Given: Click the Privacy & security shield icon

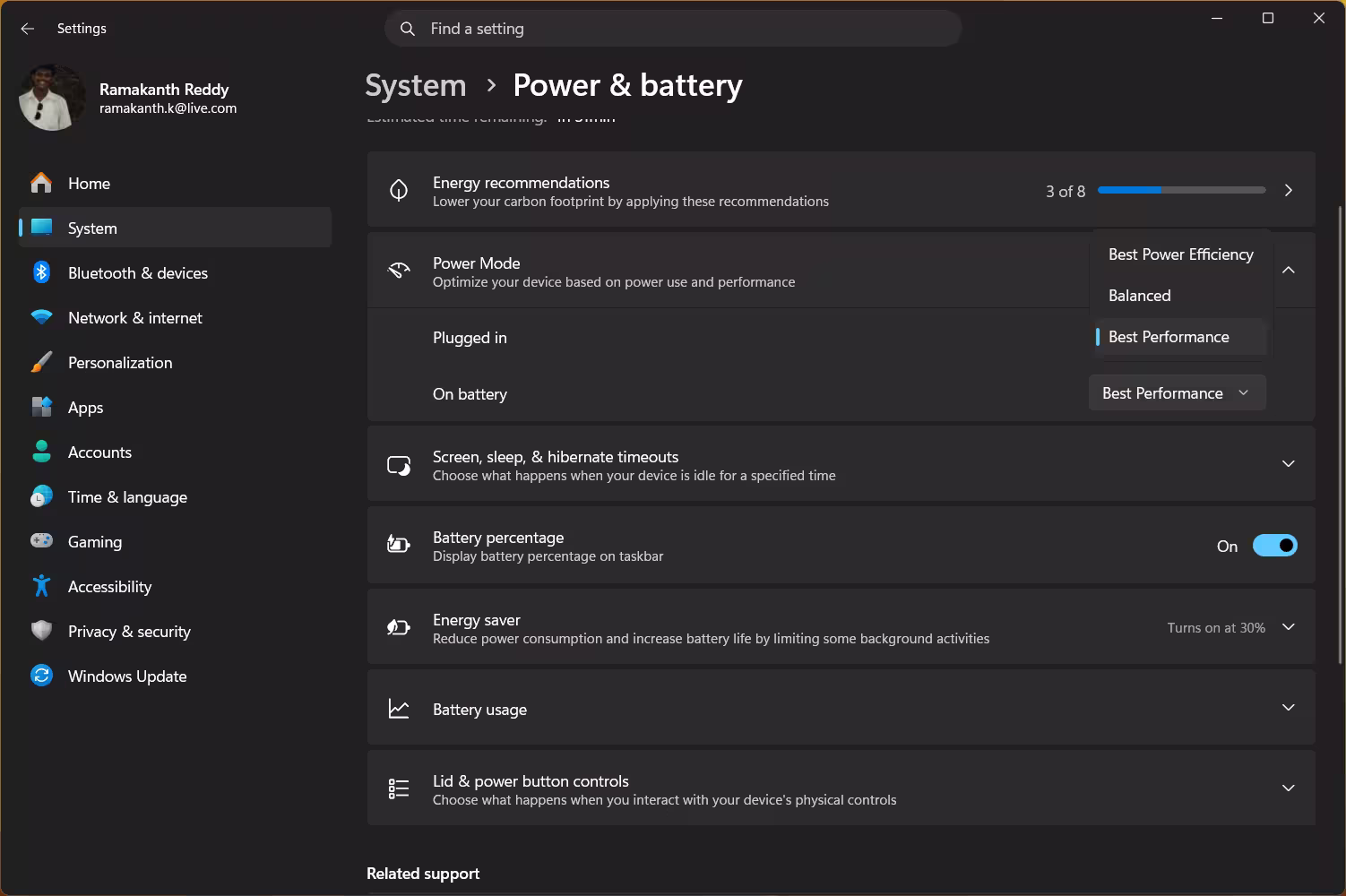Looking at the screenshot, I should coord(41,631).
